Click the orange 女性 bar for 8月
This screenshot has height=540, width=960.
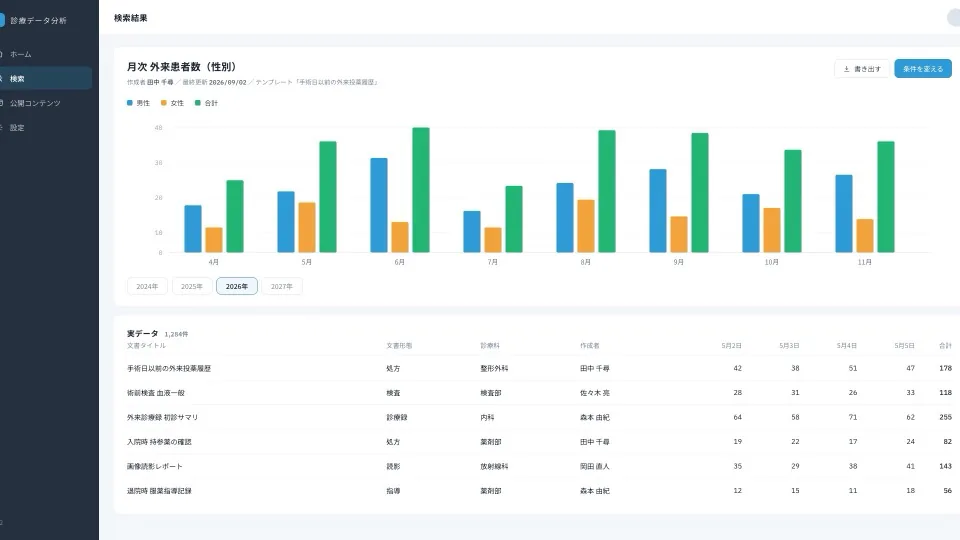[x=586, y=226]
